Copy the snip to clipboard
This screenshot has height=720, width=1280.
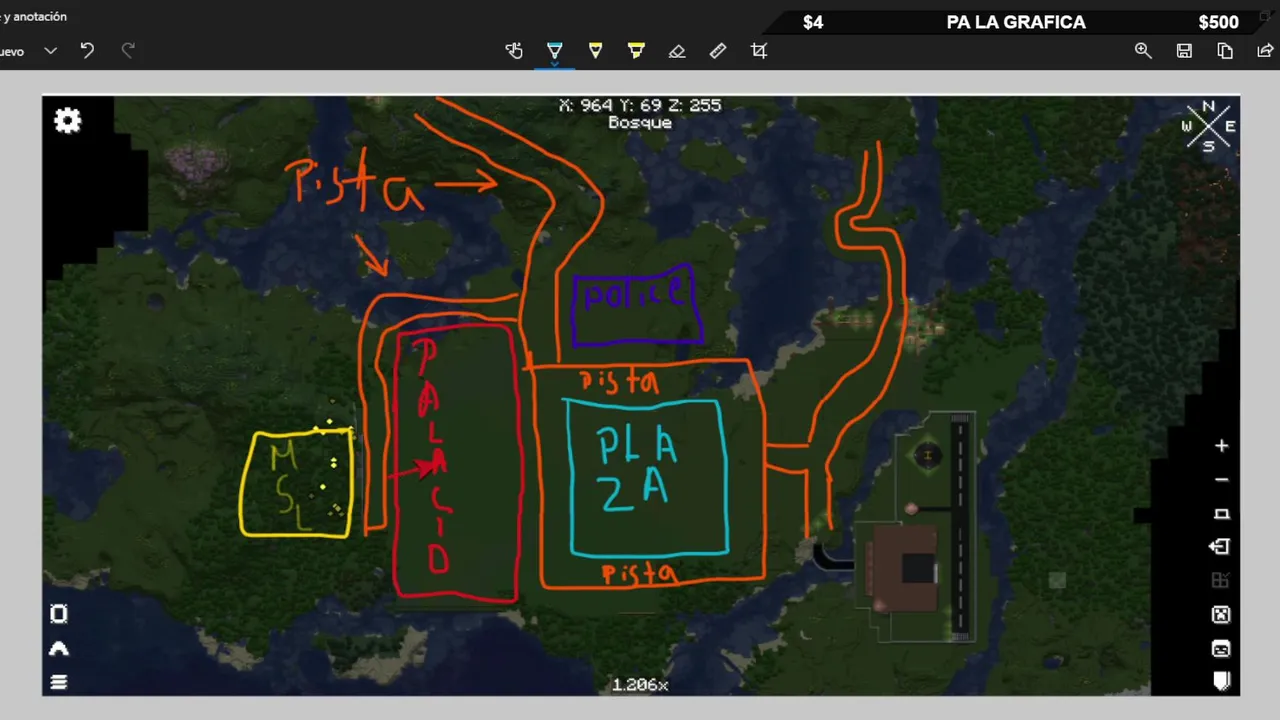1225,51
